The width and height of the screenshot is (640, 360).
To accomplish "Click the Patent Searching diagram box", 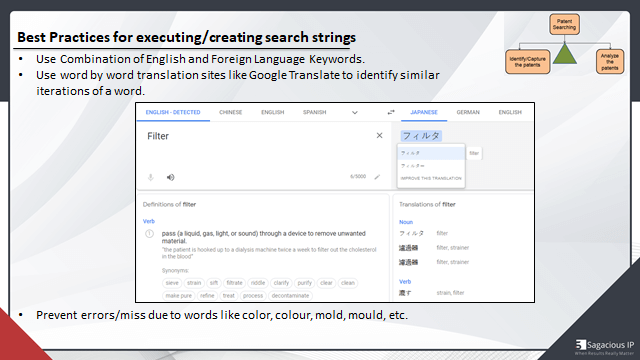I will [564, 24].
